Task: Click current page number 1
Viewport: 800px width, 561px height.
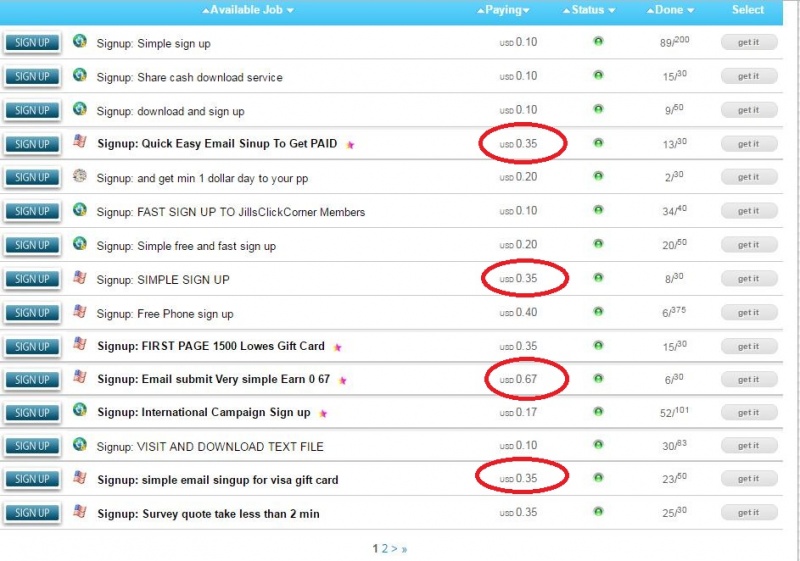Action: 376,549
